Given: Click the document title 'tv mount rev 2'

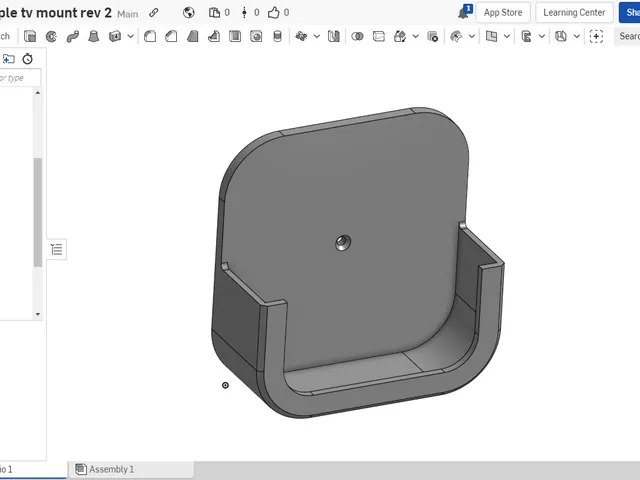Looking at the screenshot, I should [66, 13].
